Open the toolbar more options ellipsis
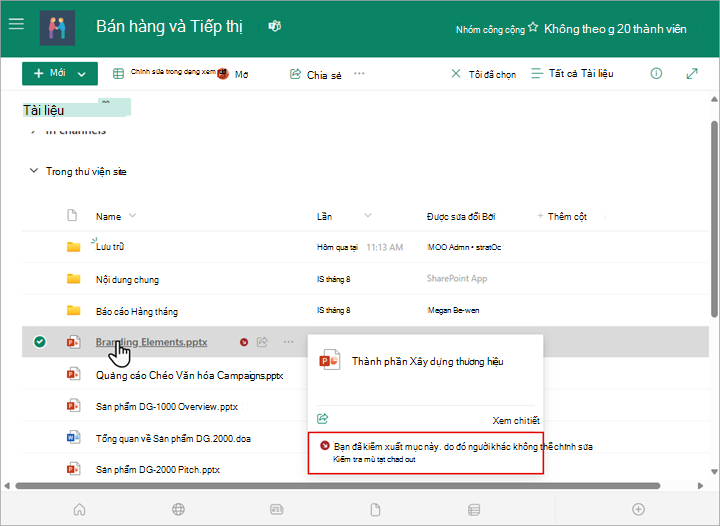This screenshot has width=720, height=526. click(359, 73)
